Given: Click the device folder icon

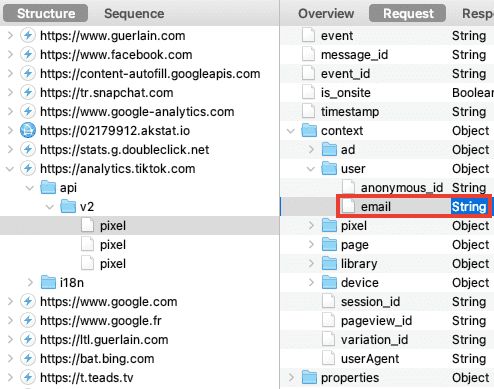Looking at the screenshot, I should 329,282.
